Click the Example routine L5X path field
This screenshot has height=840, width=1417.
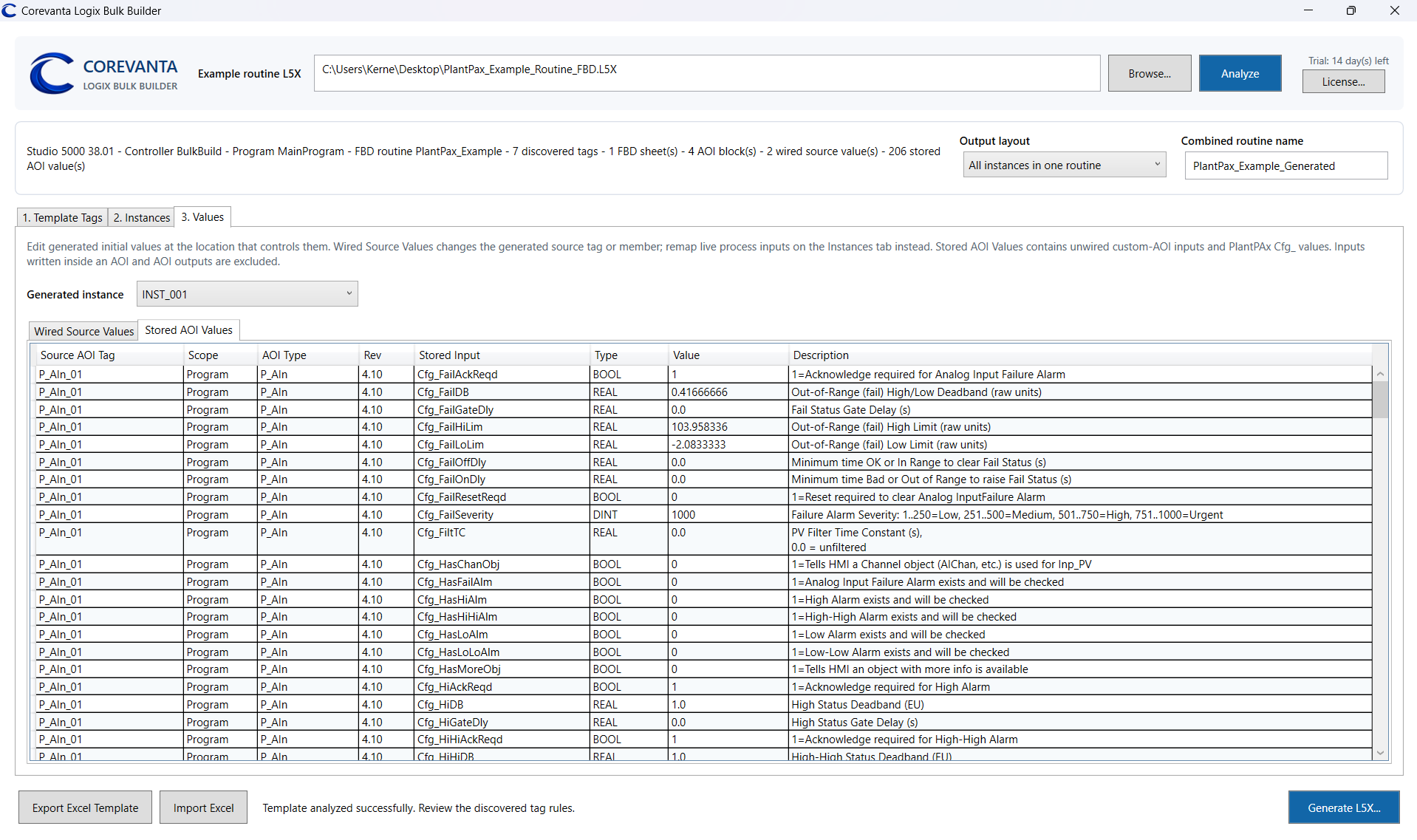click(707, 73)
